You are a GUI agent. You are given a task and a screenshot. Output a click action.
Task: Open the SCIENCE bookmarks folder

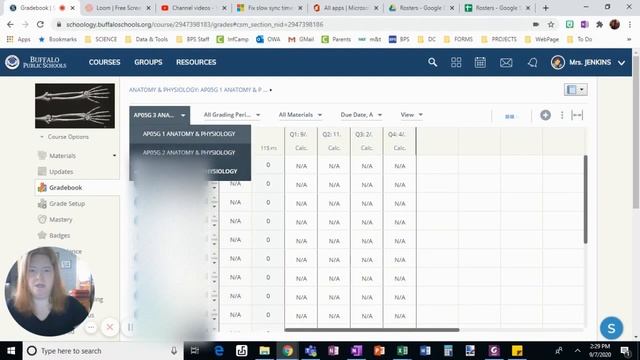(101, 39)
